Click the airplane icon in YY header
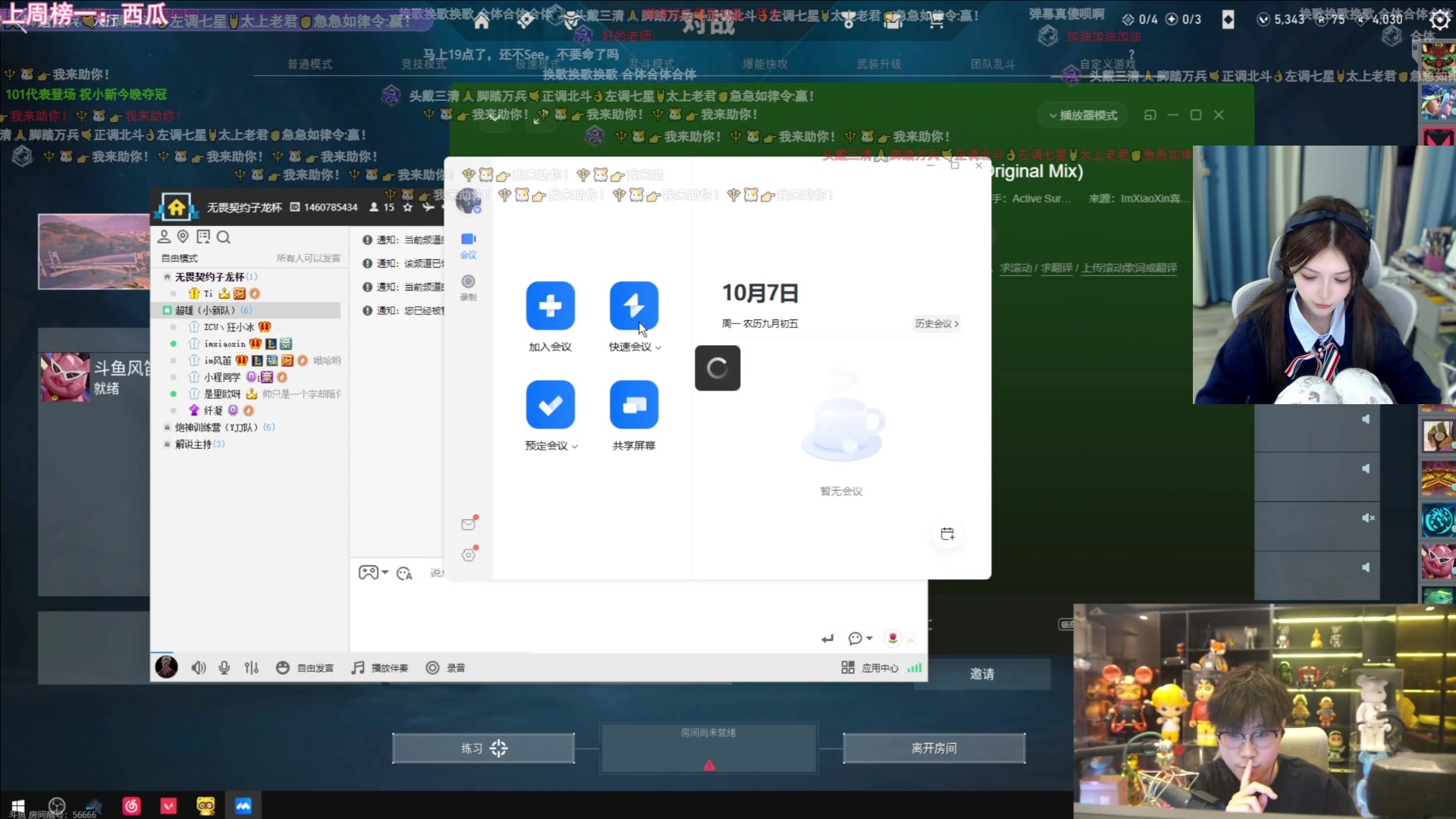1456x819 pixels. pyautogui.click(x=428, y=207)
